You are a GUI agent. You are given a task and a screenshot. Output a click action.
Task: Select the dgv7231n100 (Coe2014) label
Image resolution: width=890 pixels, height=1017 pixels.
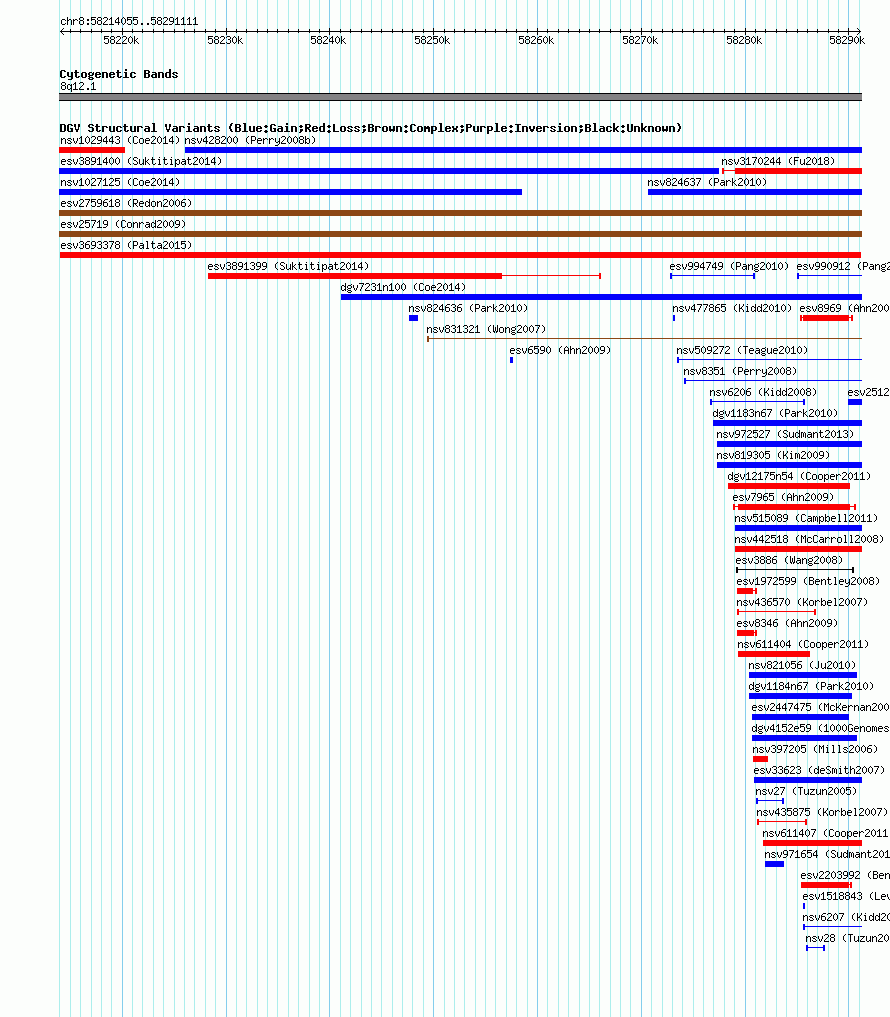pyautogui.click(x=403, y=287)
